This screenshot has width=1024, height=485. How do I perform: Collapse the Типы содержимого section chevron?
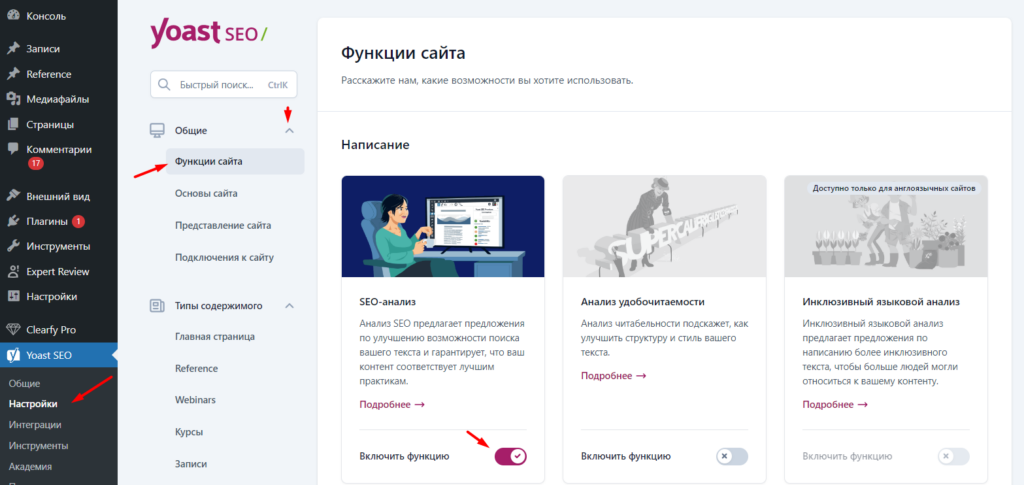[290, 305]
